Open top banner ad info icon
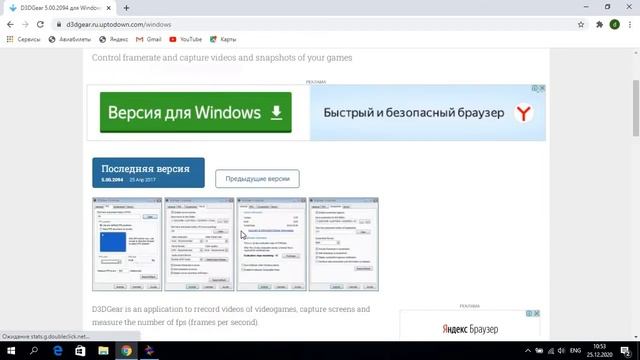The height and width of the screenshot is (360, 640). pos(535,88)
